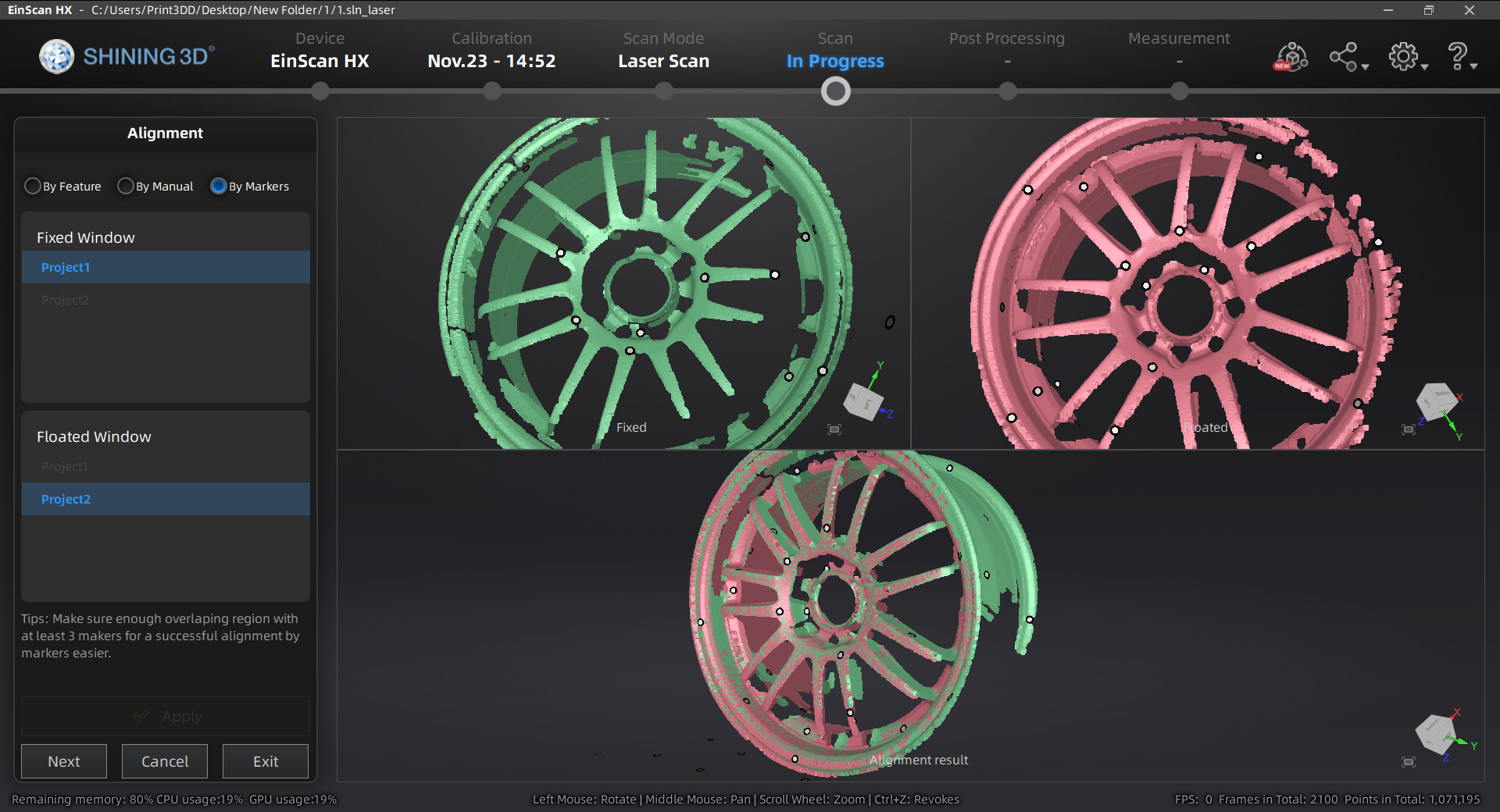This screenshot has width=1500, height=812.
Task: Click the orientation cube in the Floated viewport
Action: point(1437,401)
